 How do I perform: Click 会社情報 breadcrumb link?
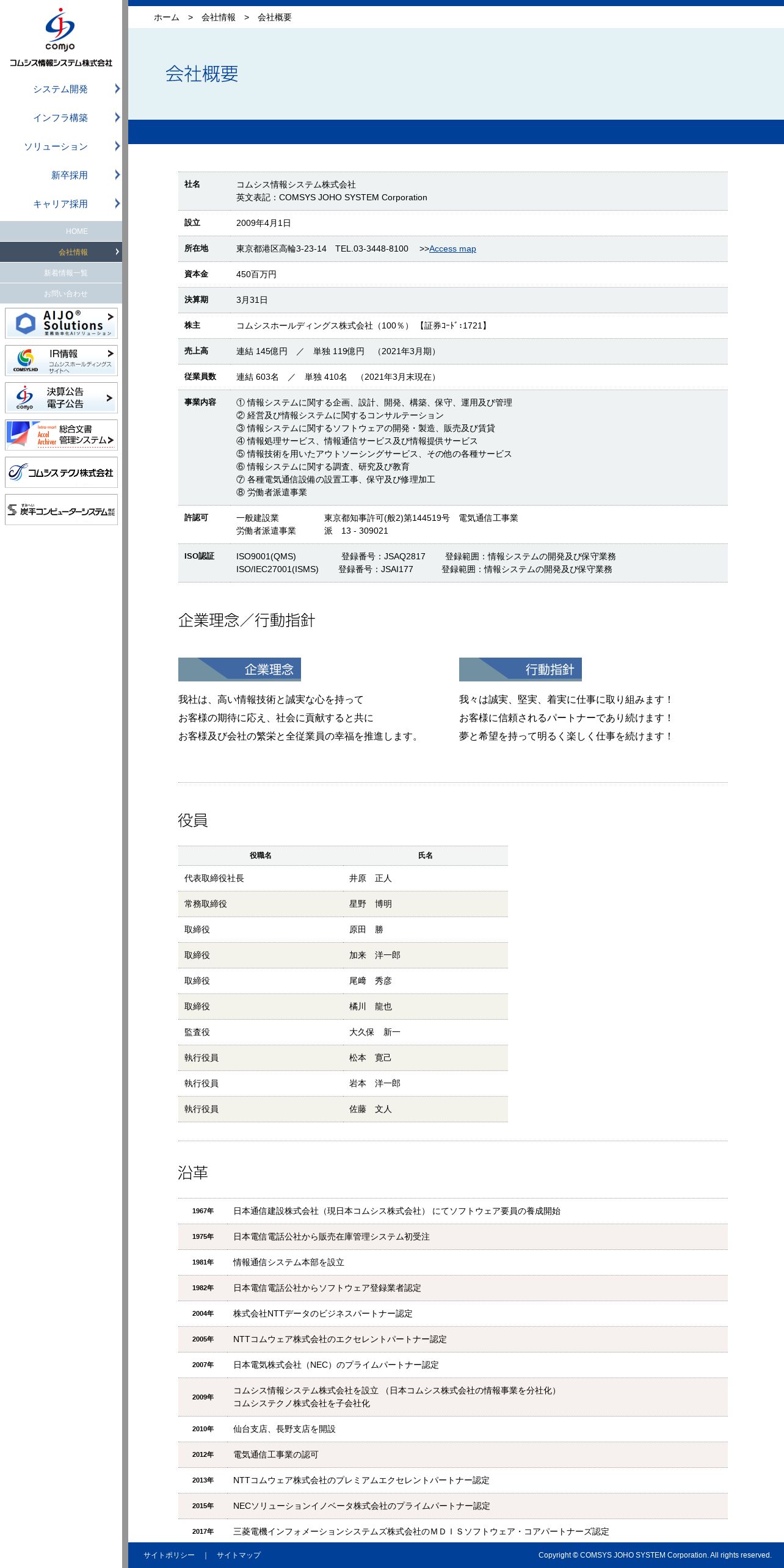(219, 17)
